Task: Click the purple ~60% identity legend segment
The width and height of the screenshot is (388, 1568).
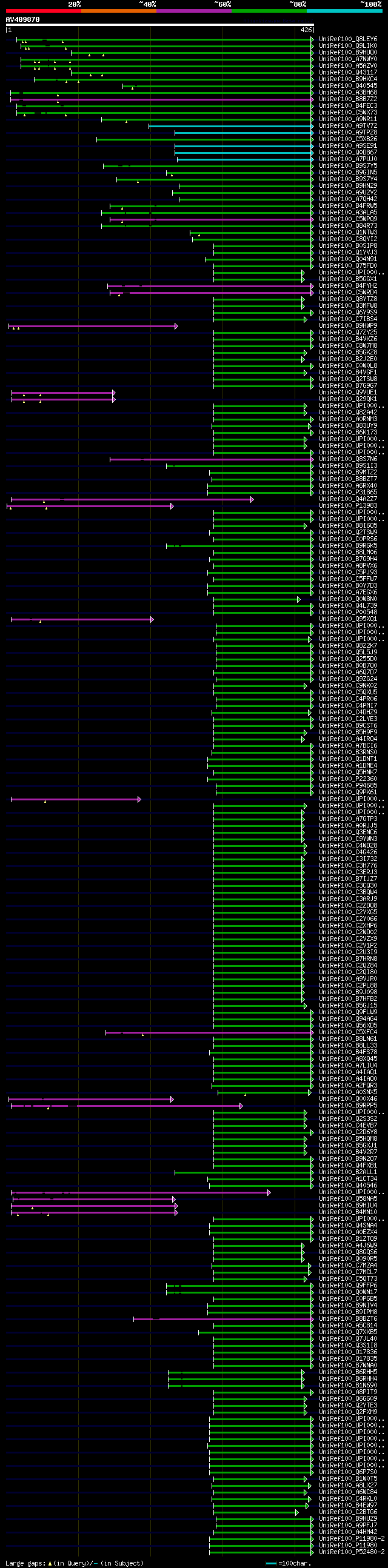Action: 193,11
